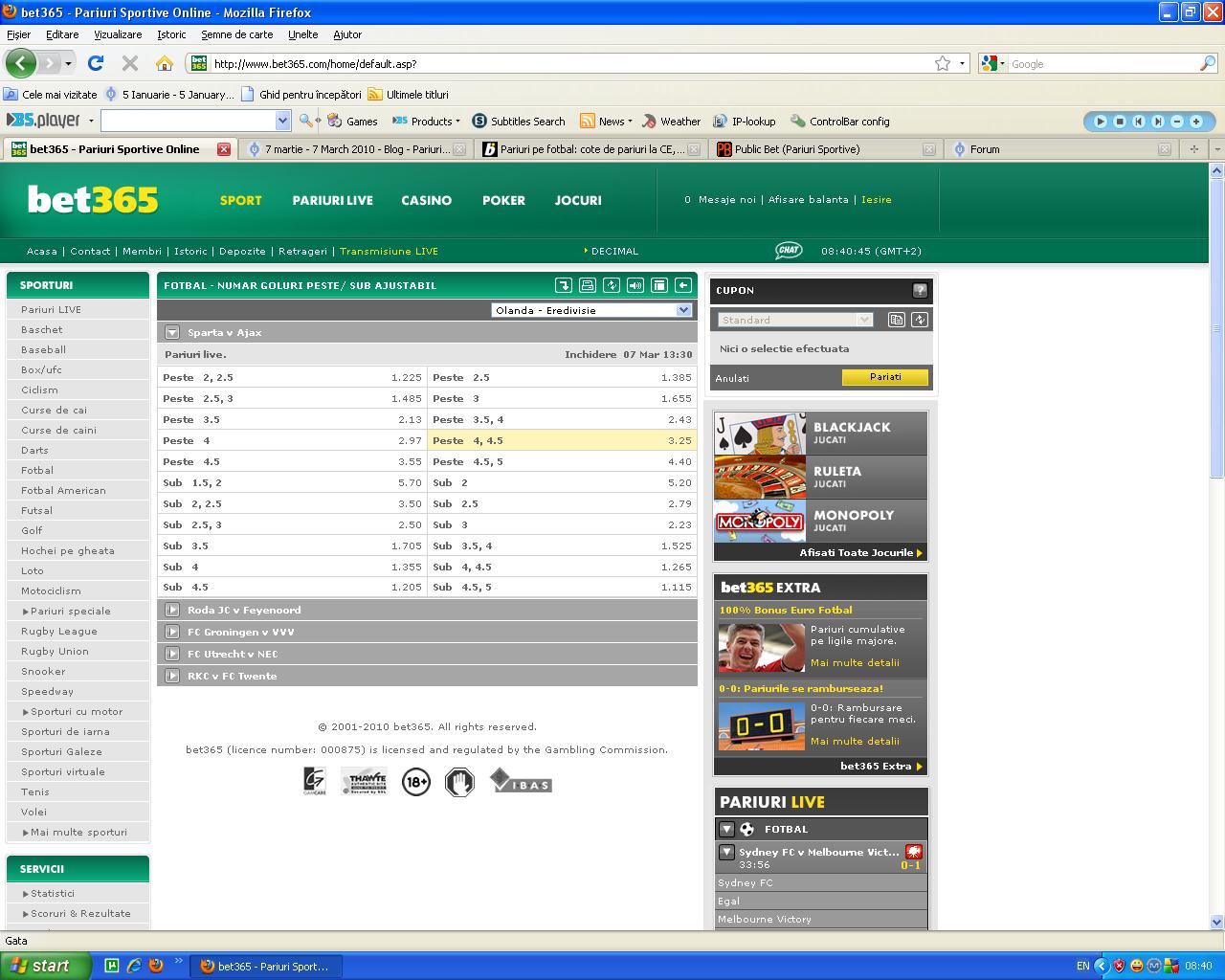Select Sub 2.5 odds 2.79

click(562, 503)
